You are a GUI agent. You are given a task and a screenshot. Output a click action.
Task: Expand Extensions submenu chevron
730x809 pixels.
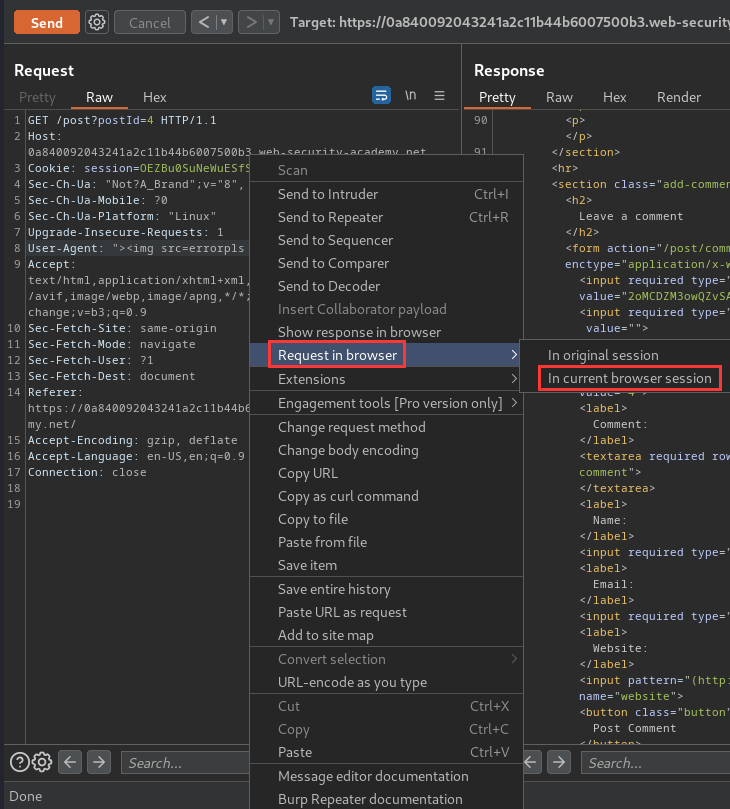coord(513,379)
